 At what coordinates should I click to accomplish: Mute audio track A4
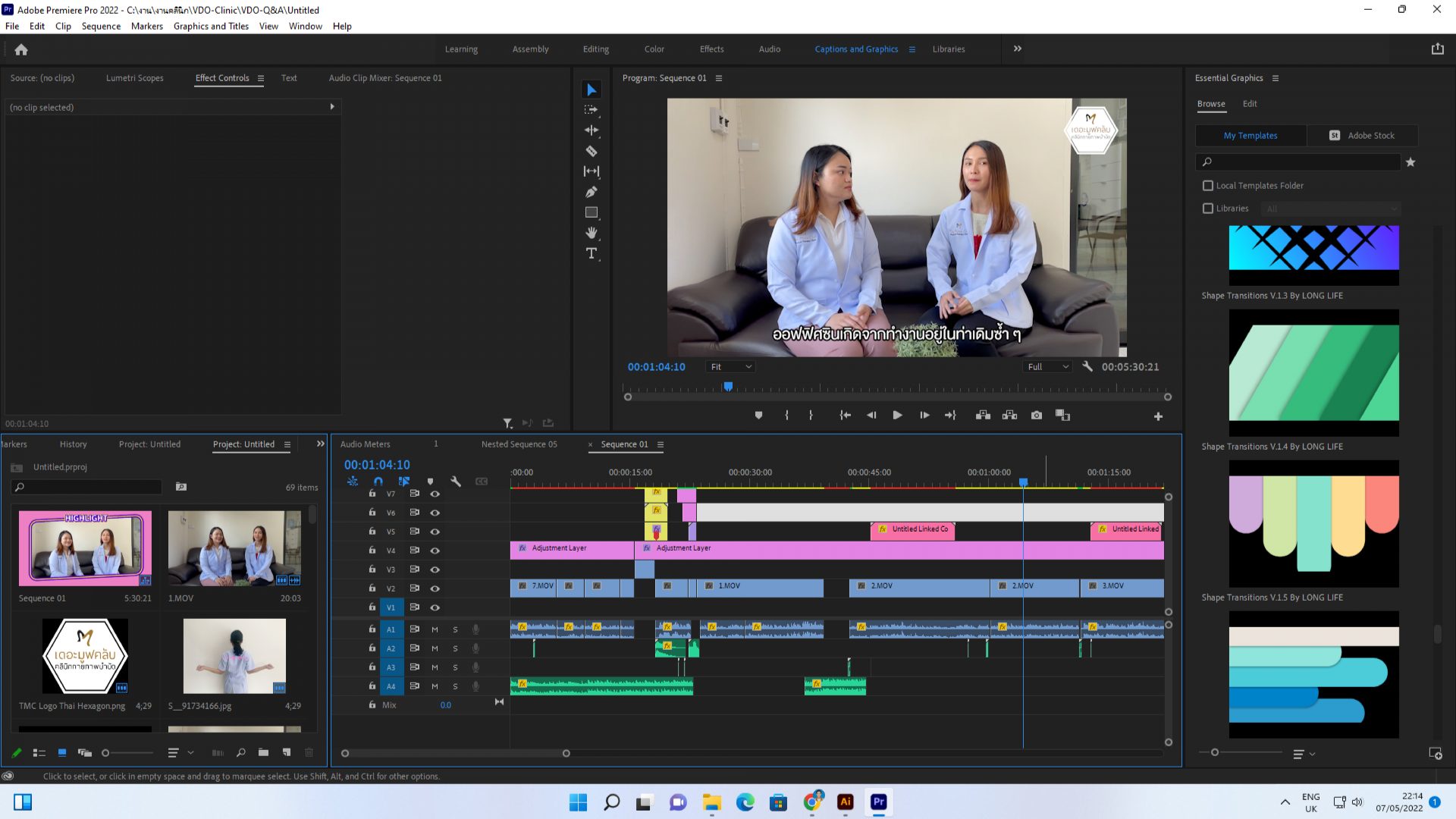[435, 686]
